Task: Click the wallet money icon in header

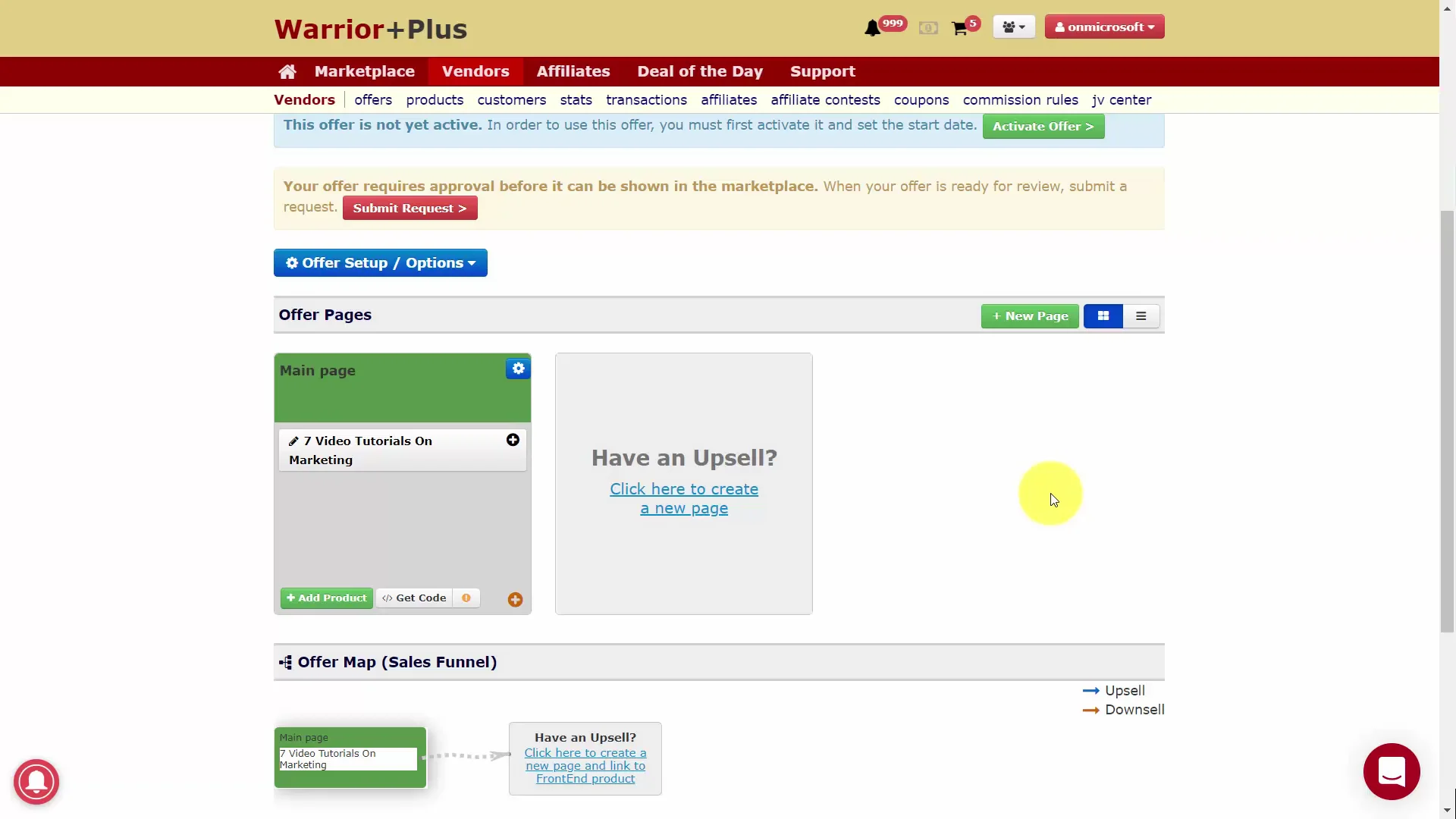Action: click(928, 29)
